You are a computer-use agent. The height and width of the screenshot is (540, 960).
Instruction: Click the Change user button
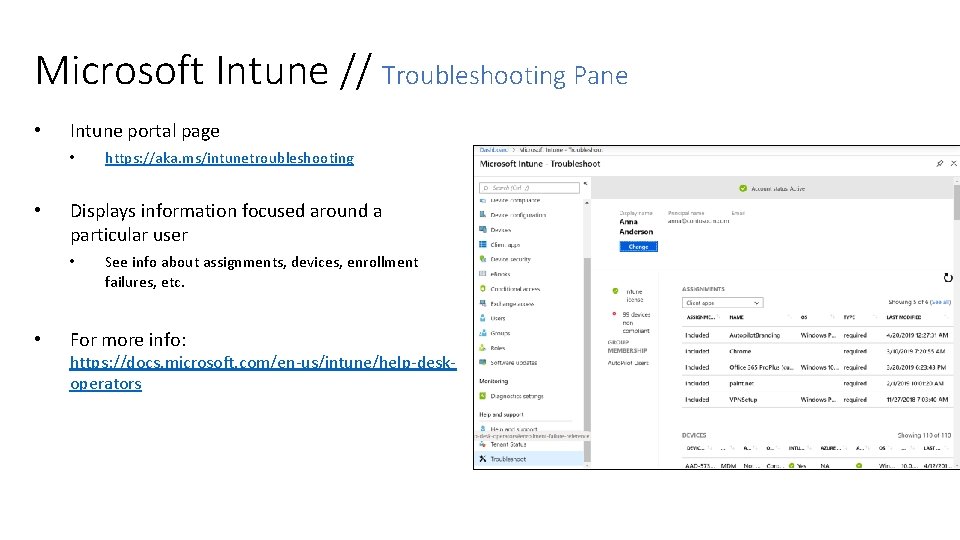pos(638,246)
